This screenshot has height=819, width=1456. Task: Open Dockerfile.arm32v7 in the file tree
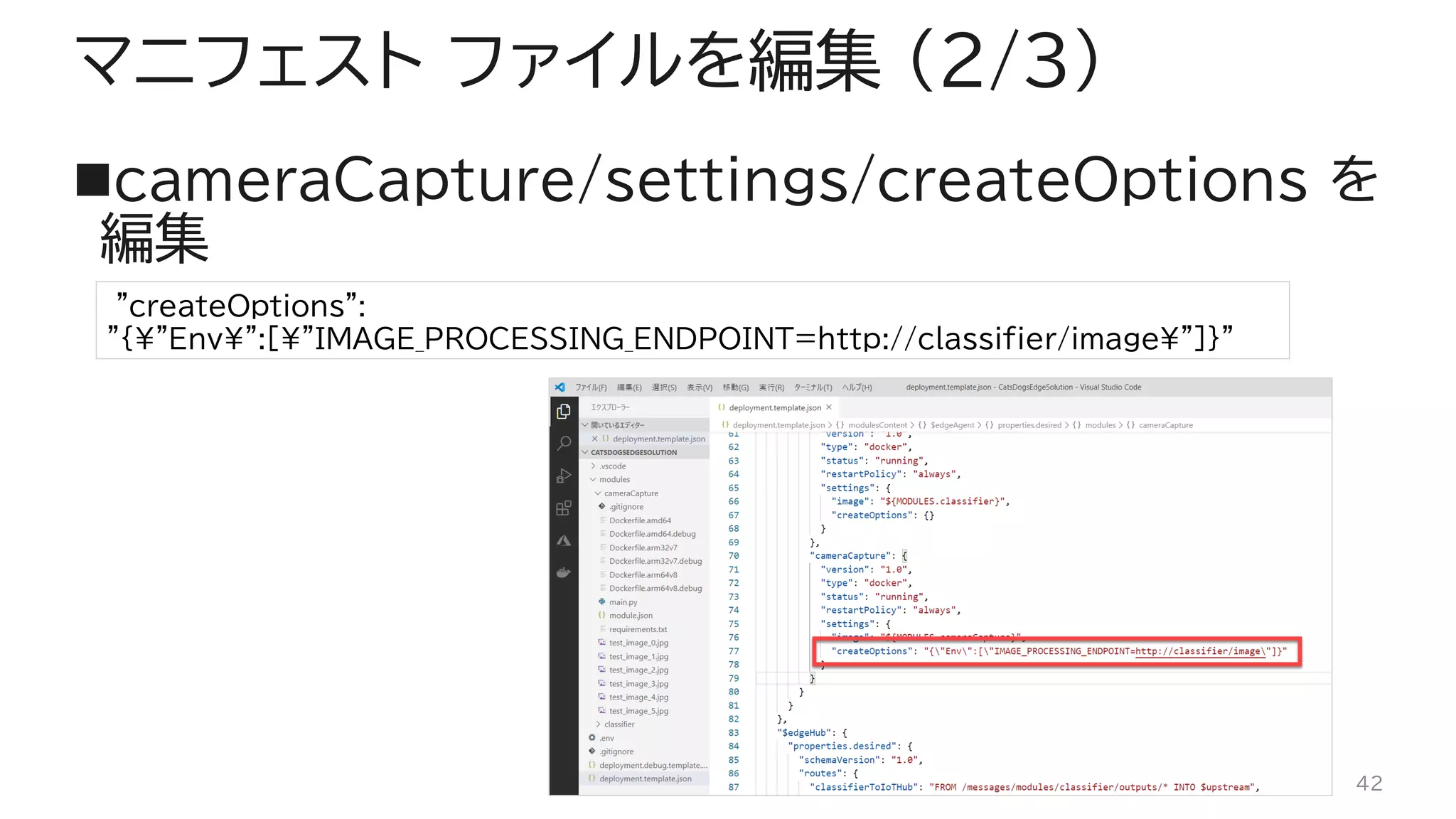[643, 547]
